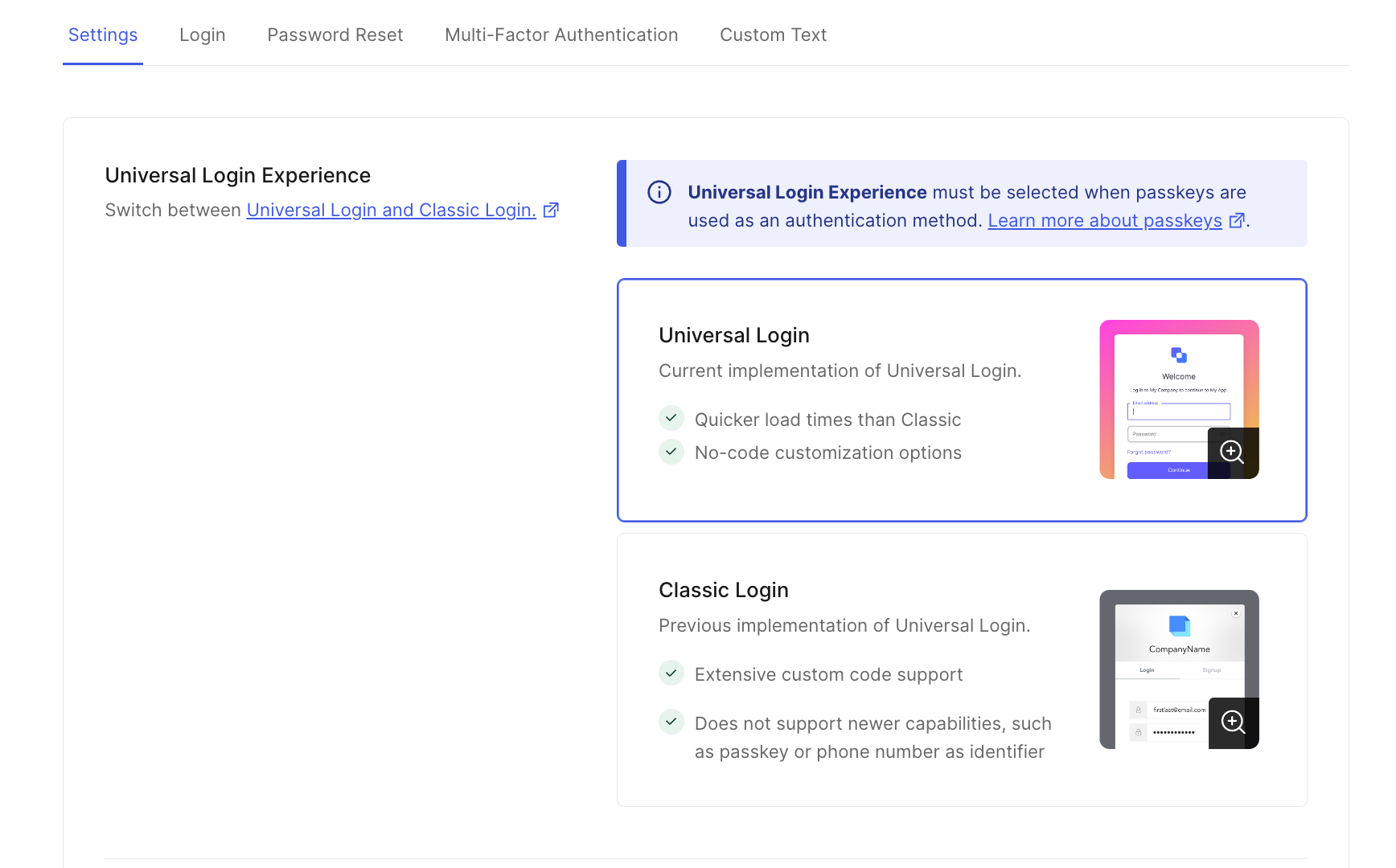Click the Universal Login preview thumbnail

click(x=1179, y=399)
